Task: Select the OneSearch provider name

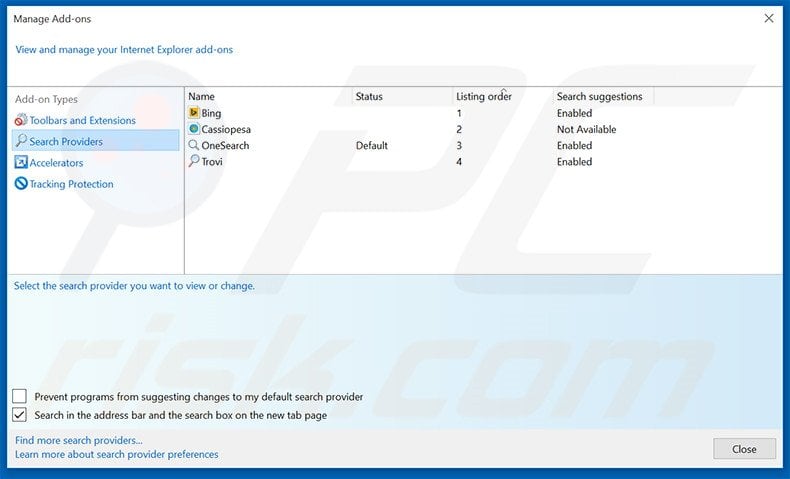Action: coord(225,146)
